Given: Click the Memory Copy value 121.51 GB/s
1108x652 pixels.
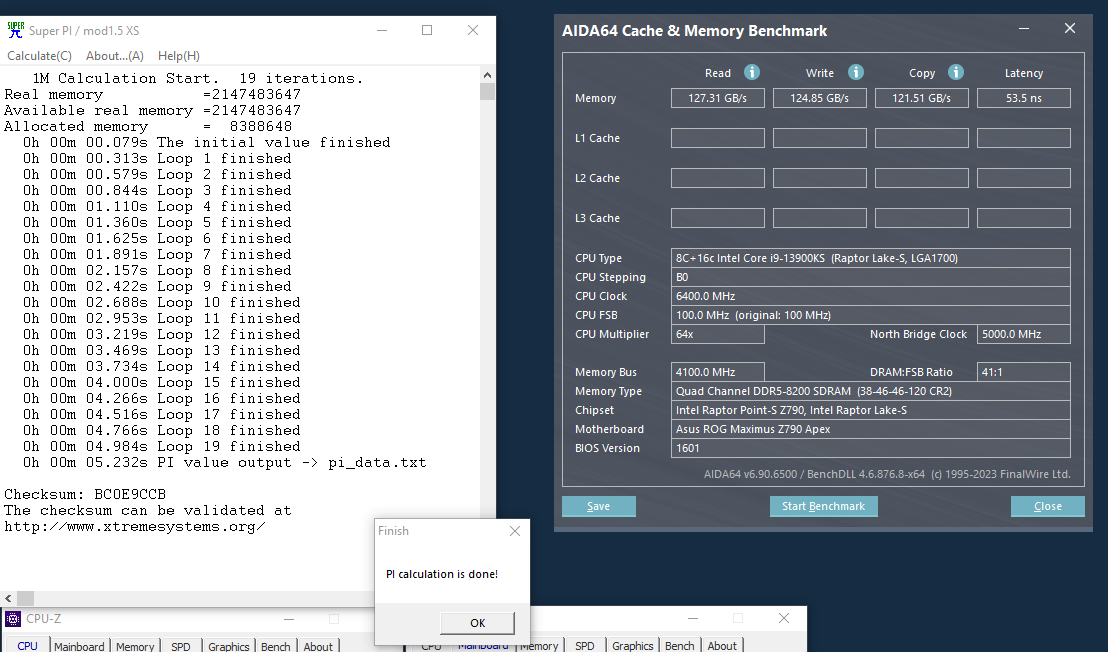Looking at the screenshot, I should pos(921,98).
